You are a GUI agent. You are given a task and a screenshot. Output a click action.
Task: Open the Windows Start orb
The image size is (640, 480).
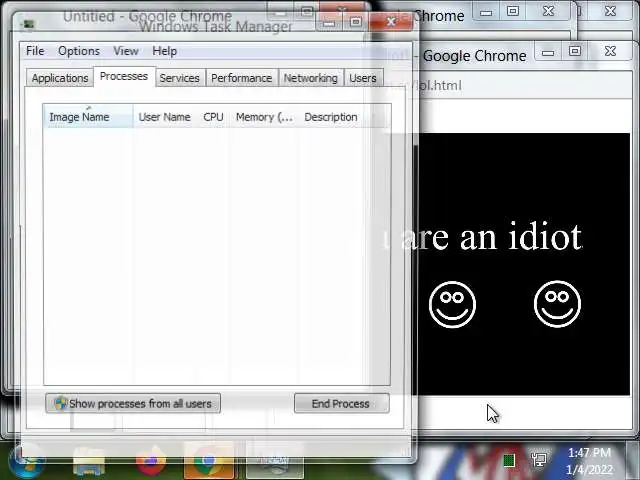tap(26, 461)
